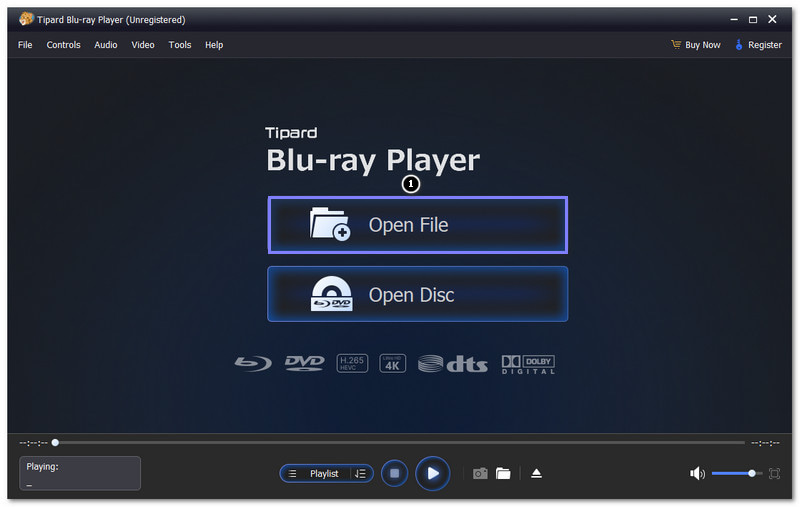Open the File menu
800x507 pixels.
tap(25, 45)
